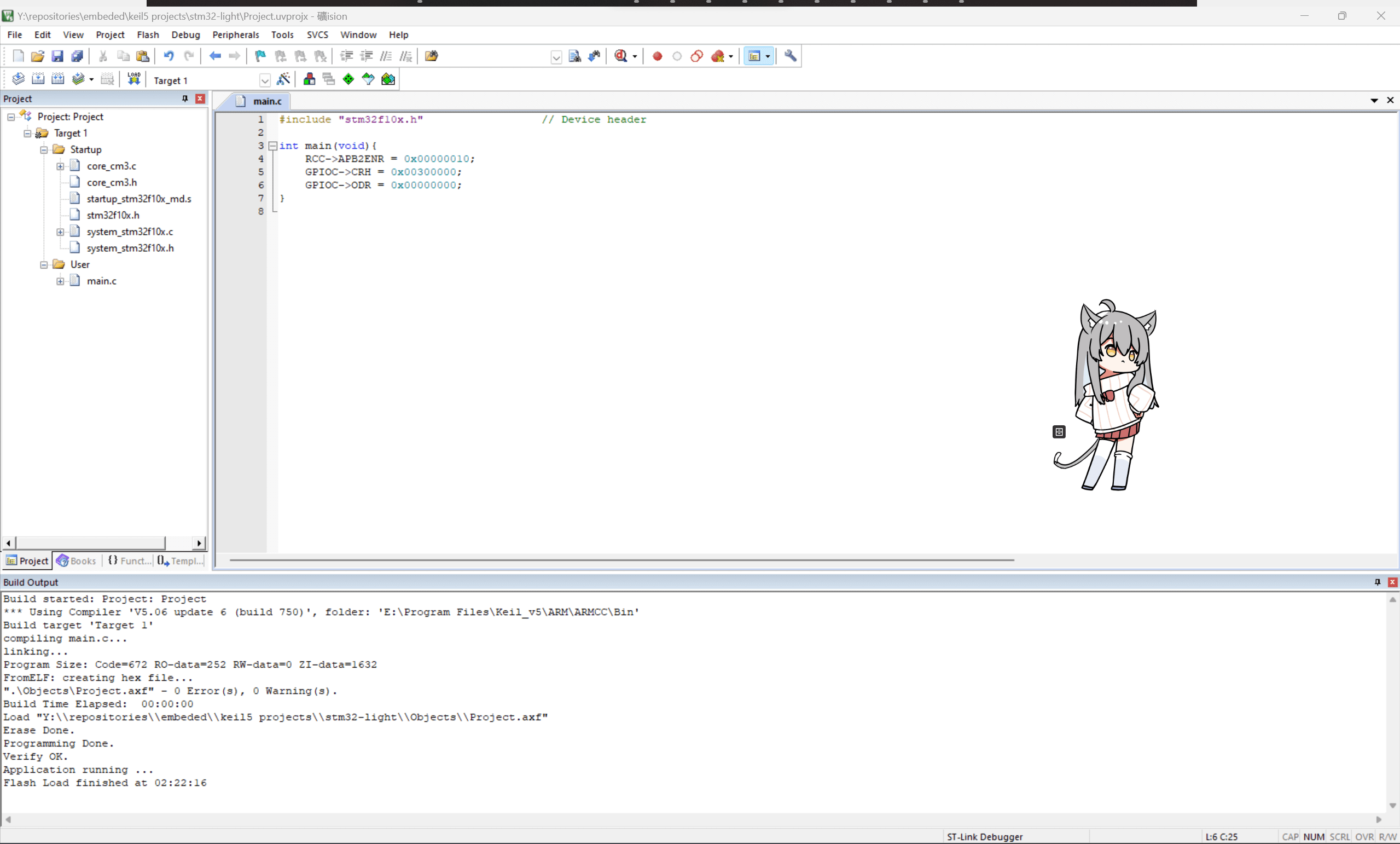Close the active editor tab
Screen dimensions: 1400x844
1390,100
